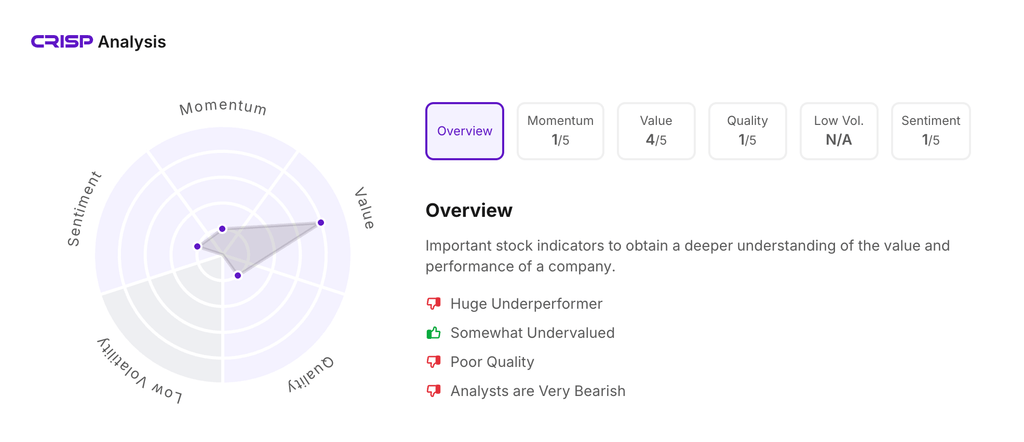This screenshot has width=1024, height=442.
Task: Click the green thumbs-up icon beside Somewhat Undervalued
Action: (x=433, y=333)
